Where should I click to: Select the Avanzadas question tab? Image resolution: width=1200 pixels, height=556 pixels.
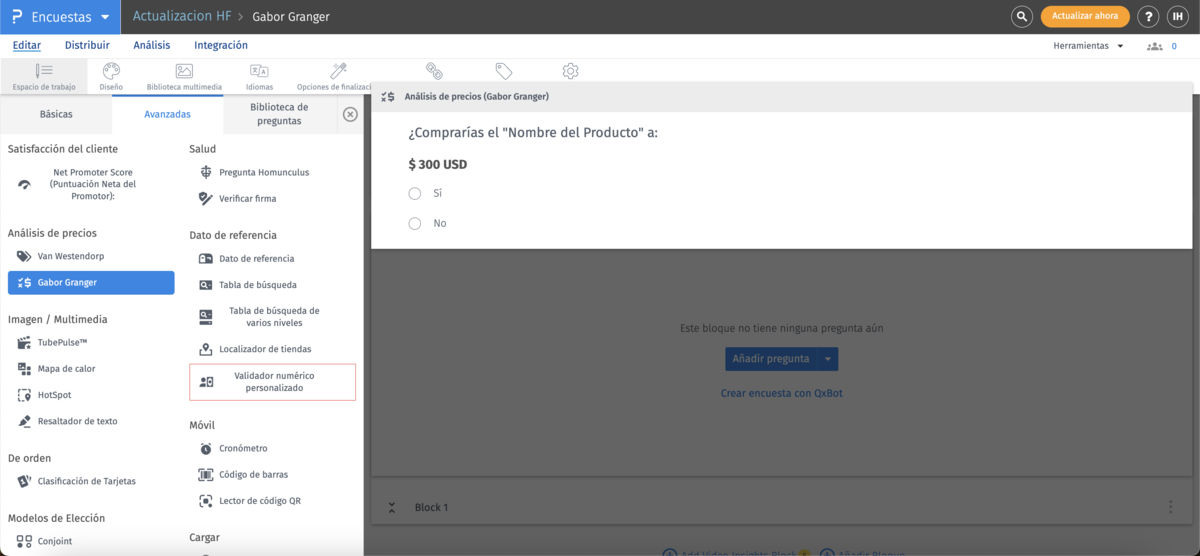point(168,114)
